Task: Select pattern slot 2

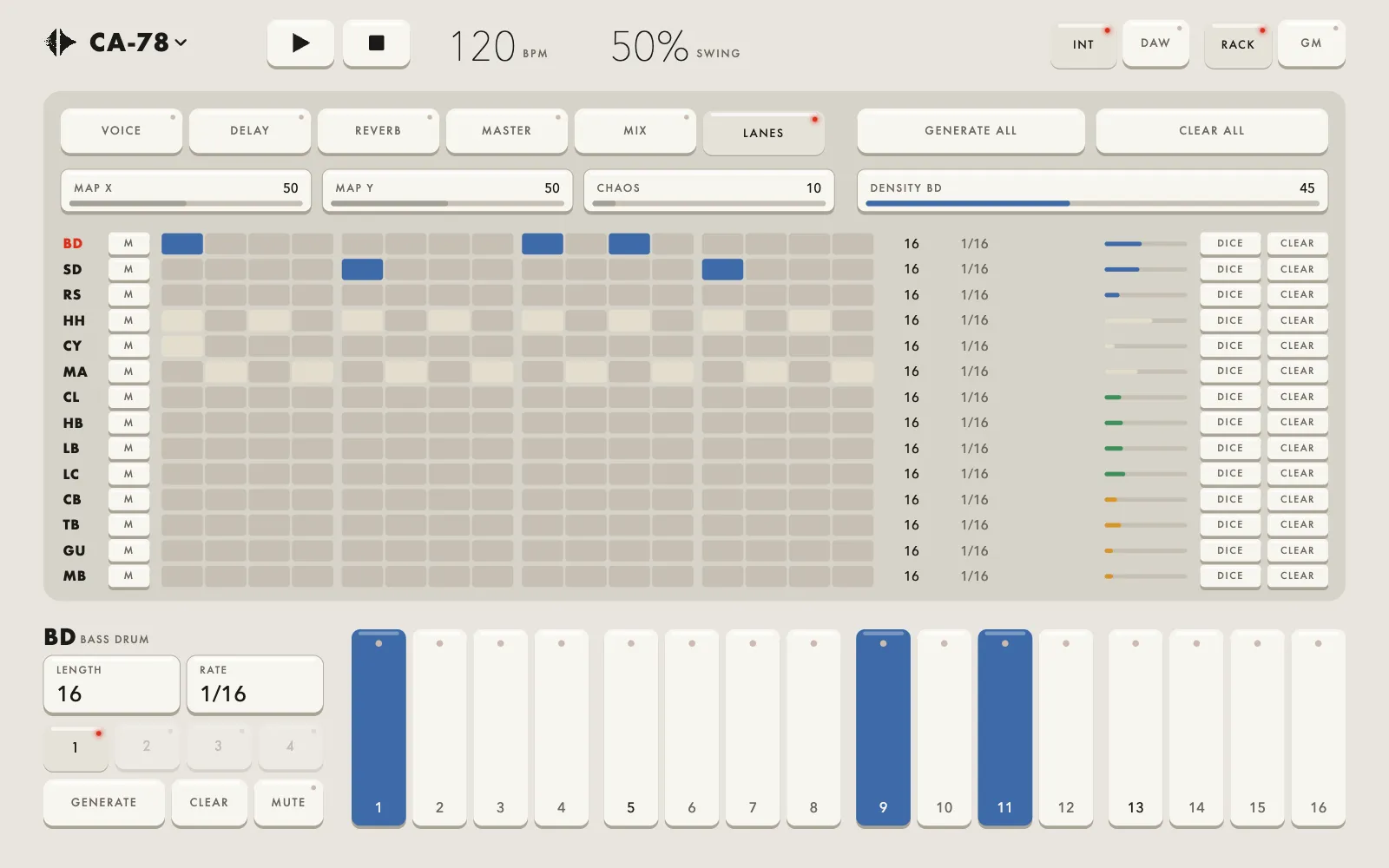Action: tap(147, 746)
